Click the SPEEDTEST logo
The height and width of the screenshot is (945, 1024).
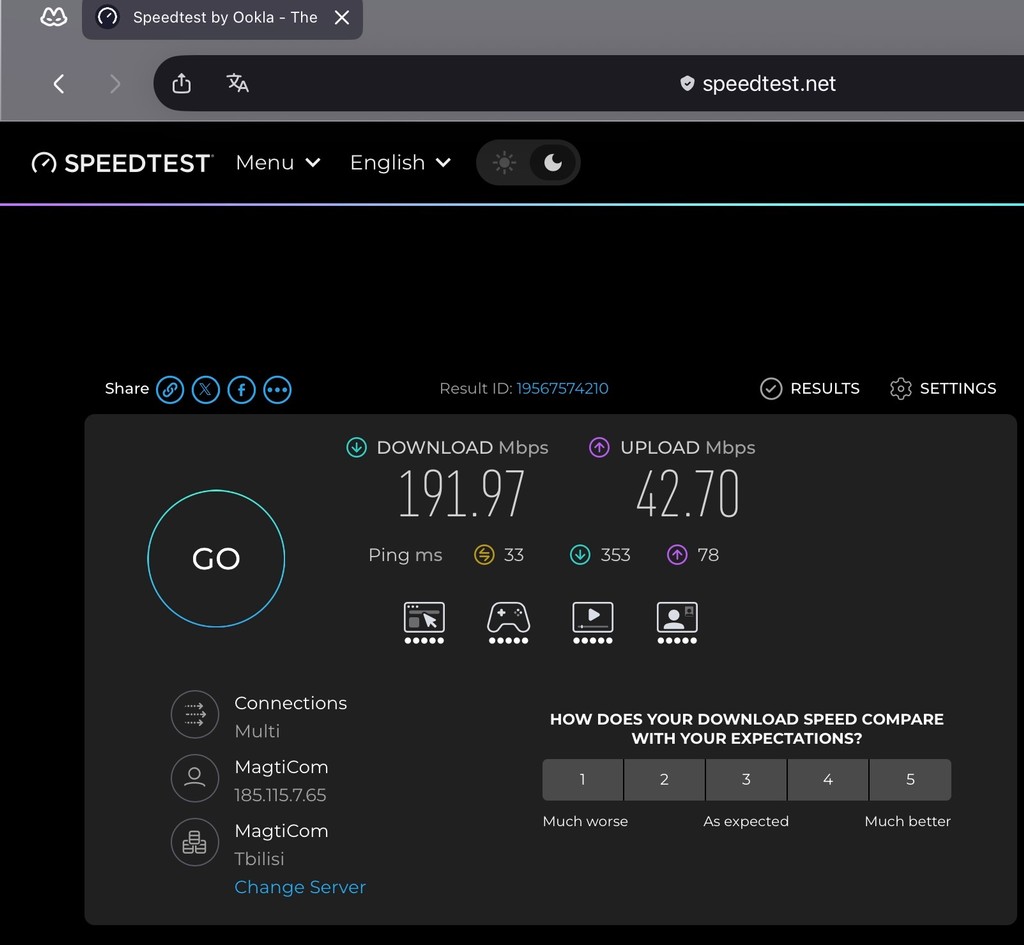tap(122, 163)
